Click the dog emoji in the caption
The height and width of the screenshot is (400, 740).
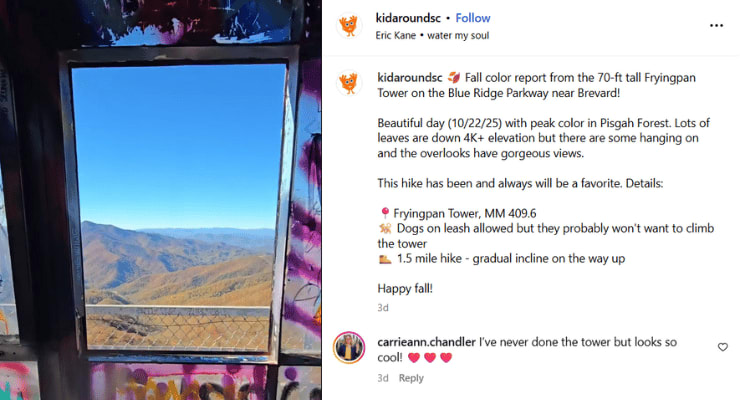coord(385,229)
